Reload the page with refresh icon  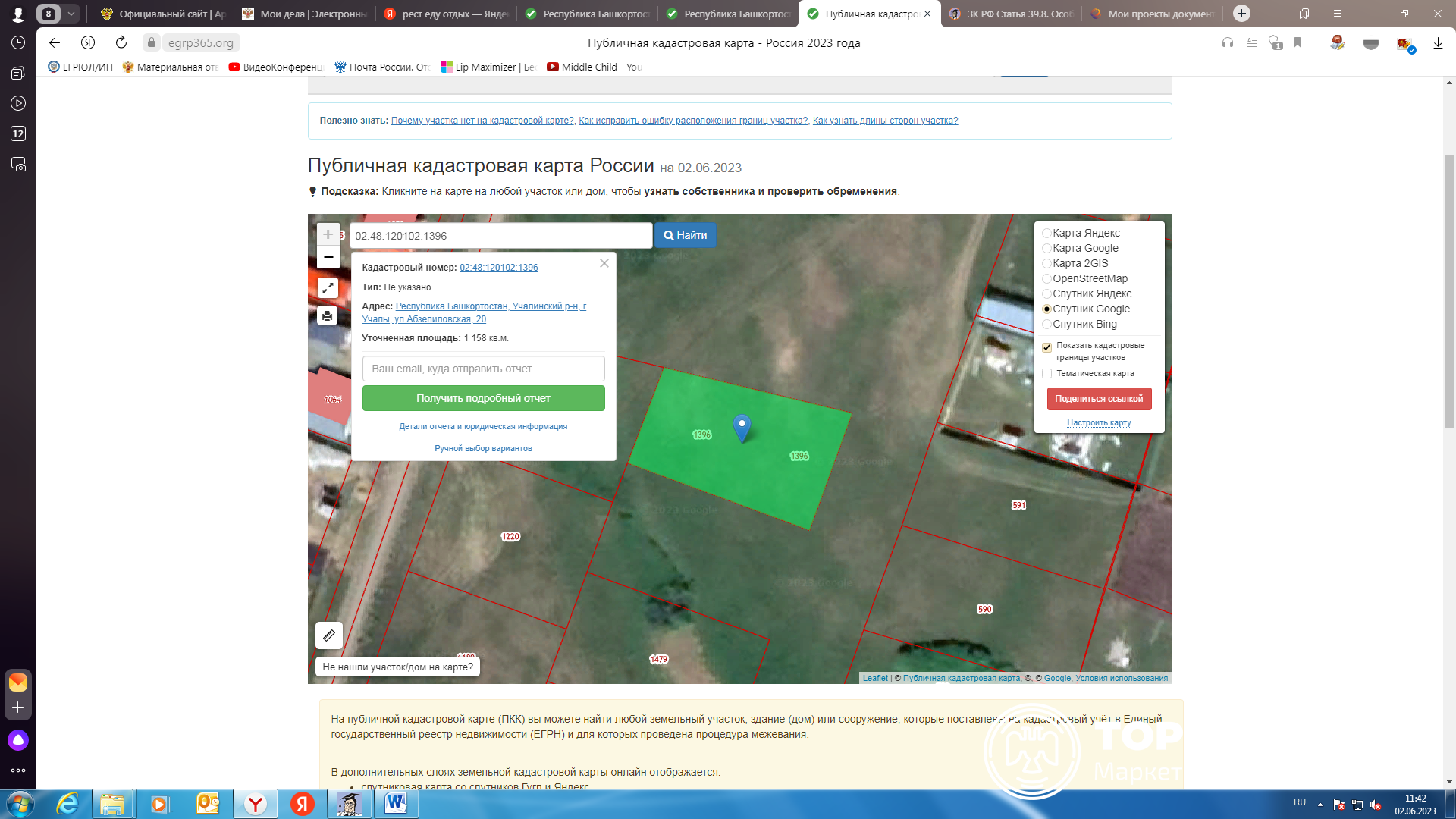121,43
